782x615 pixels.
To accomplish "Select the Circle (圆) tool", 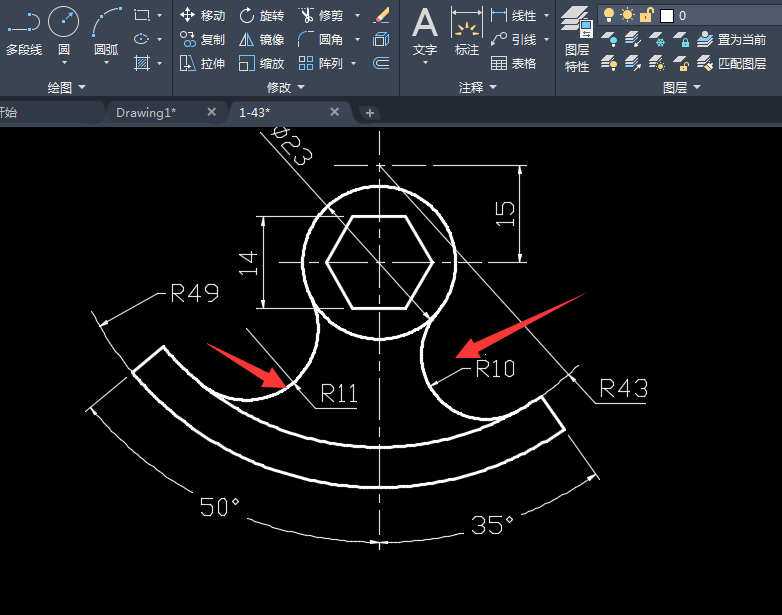I will point(63,29).
